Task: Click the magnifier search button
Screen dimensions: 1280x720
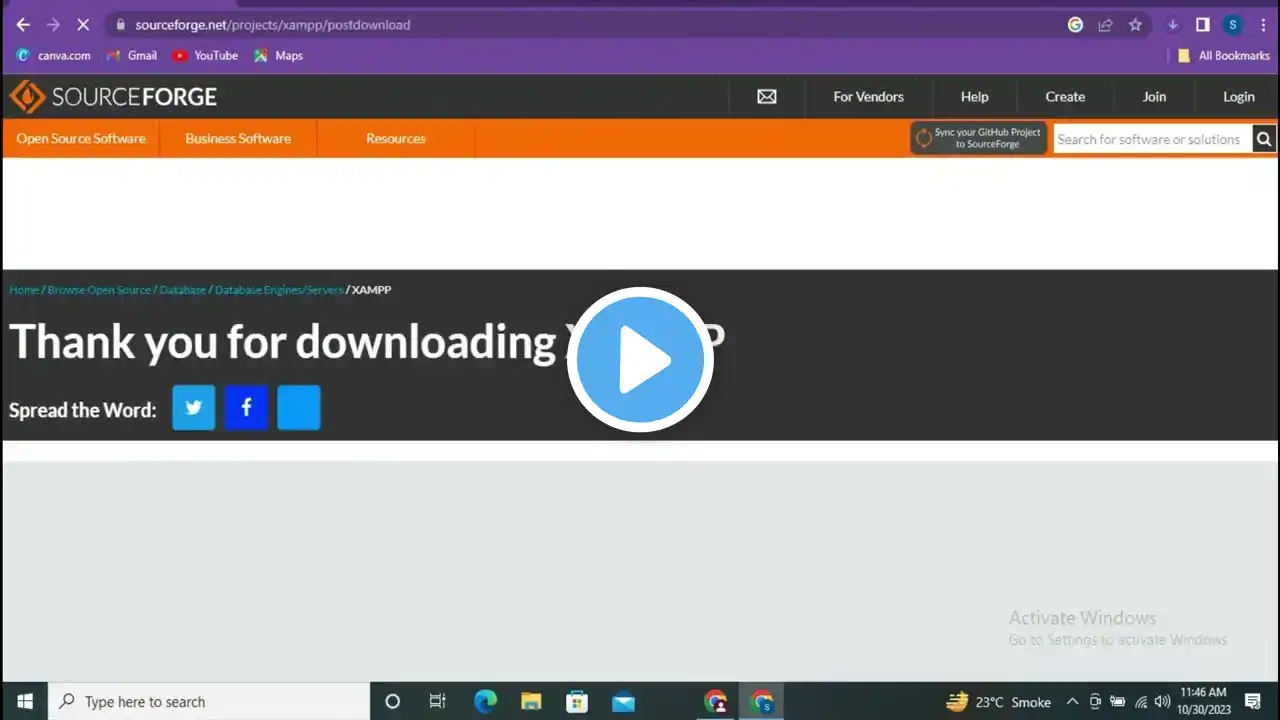Action: 1264,139
